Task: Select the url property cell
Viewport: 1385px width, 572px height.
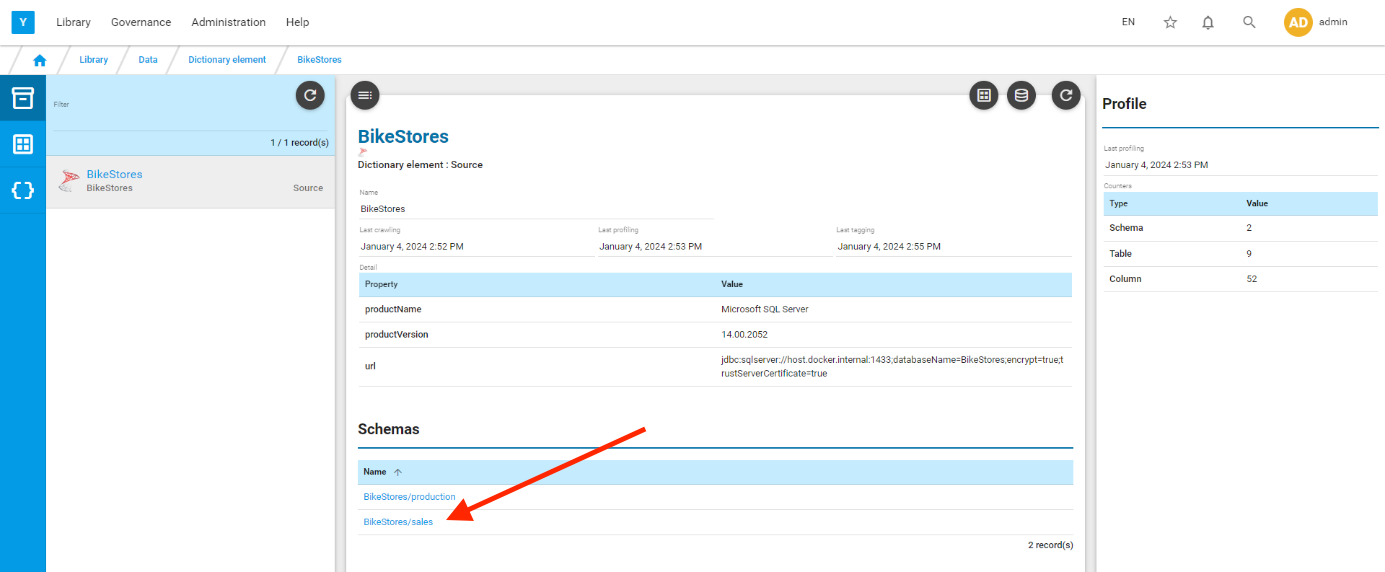Action: tap(370, 366)
